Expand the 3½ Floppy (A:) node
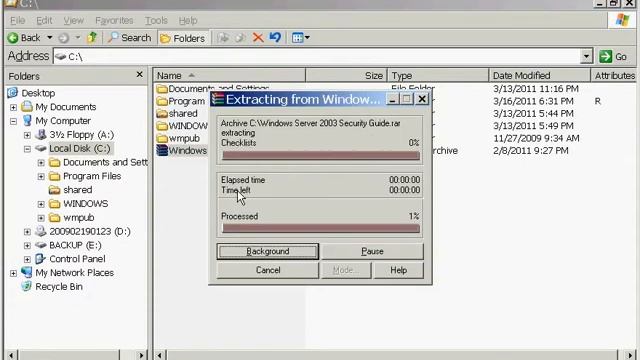Image resolution: width=640 pixels, height=360 pixels. coord(27,135)
